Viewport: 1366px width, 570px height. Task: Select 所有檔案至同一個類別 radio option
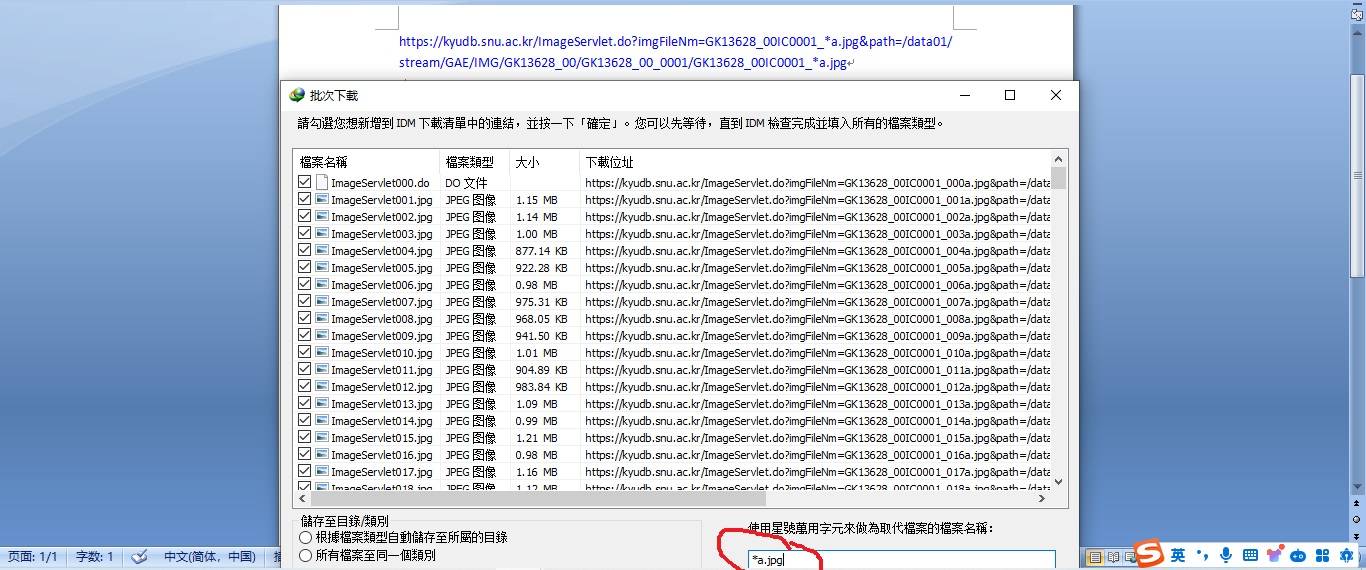pos(306,556)
